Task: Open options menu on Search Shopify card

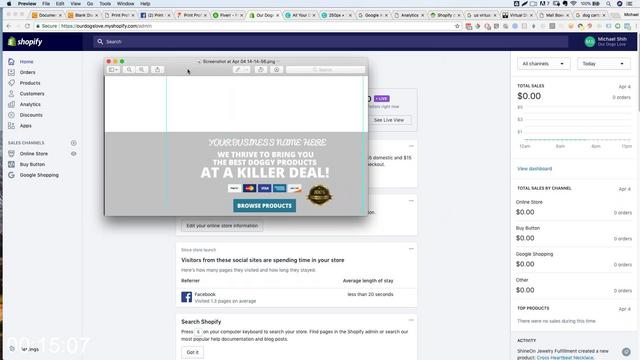Action: pyautogui.click(x=411, y=320)
